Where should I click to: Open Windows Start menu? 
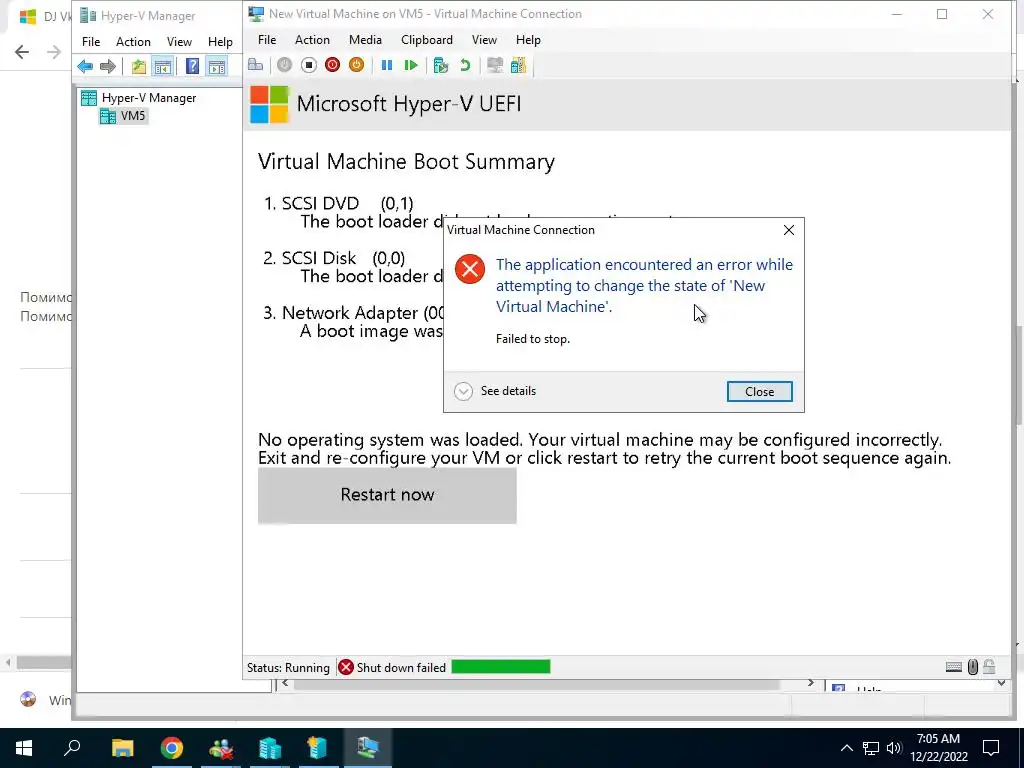click(24, 748)
